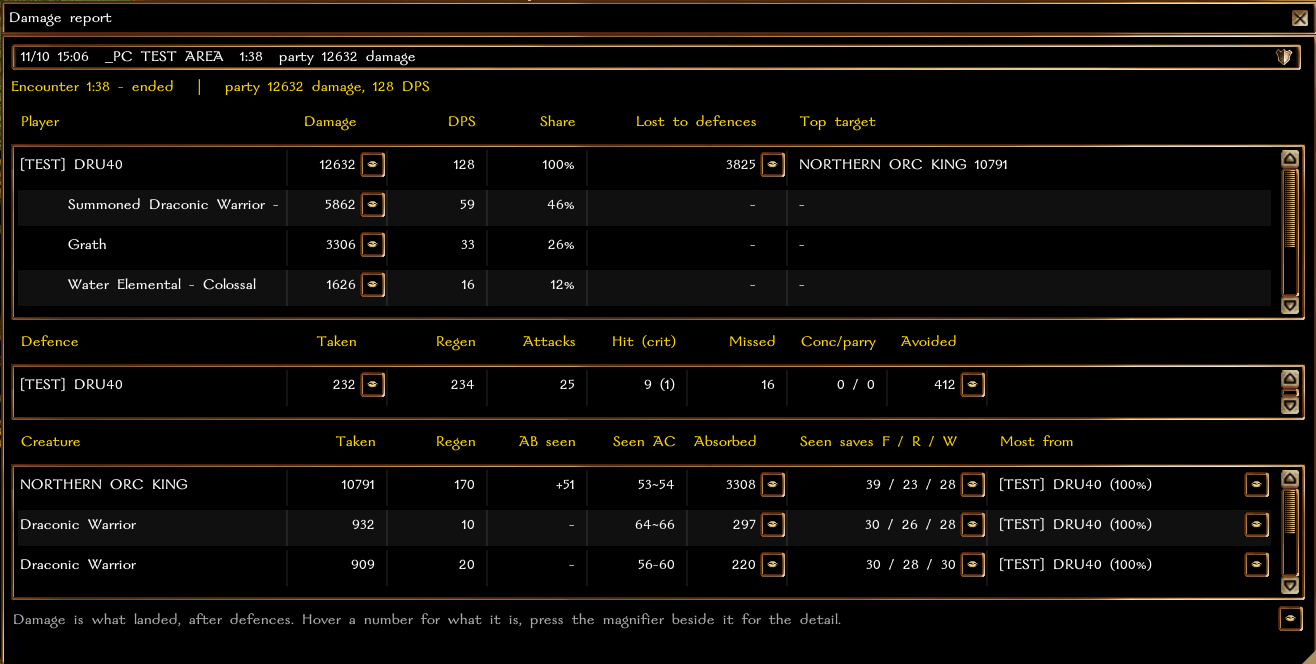The width and height of the screenshot is (1316, 664).
Task: Click the up arrow of the Defence list scrollbar
Action: click(1290, 378)
